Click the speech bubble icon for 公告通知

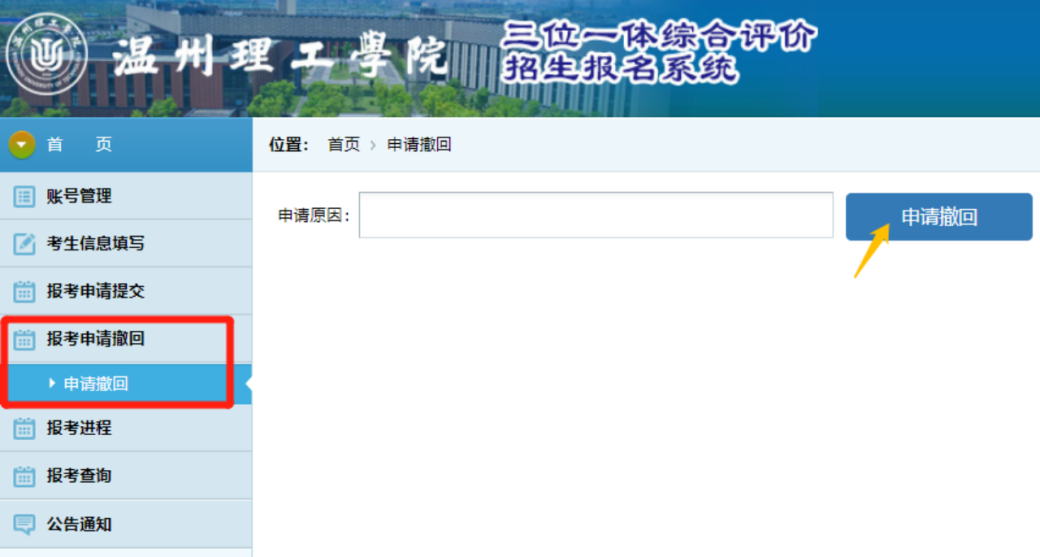(x=24, y=524)
